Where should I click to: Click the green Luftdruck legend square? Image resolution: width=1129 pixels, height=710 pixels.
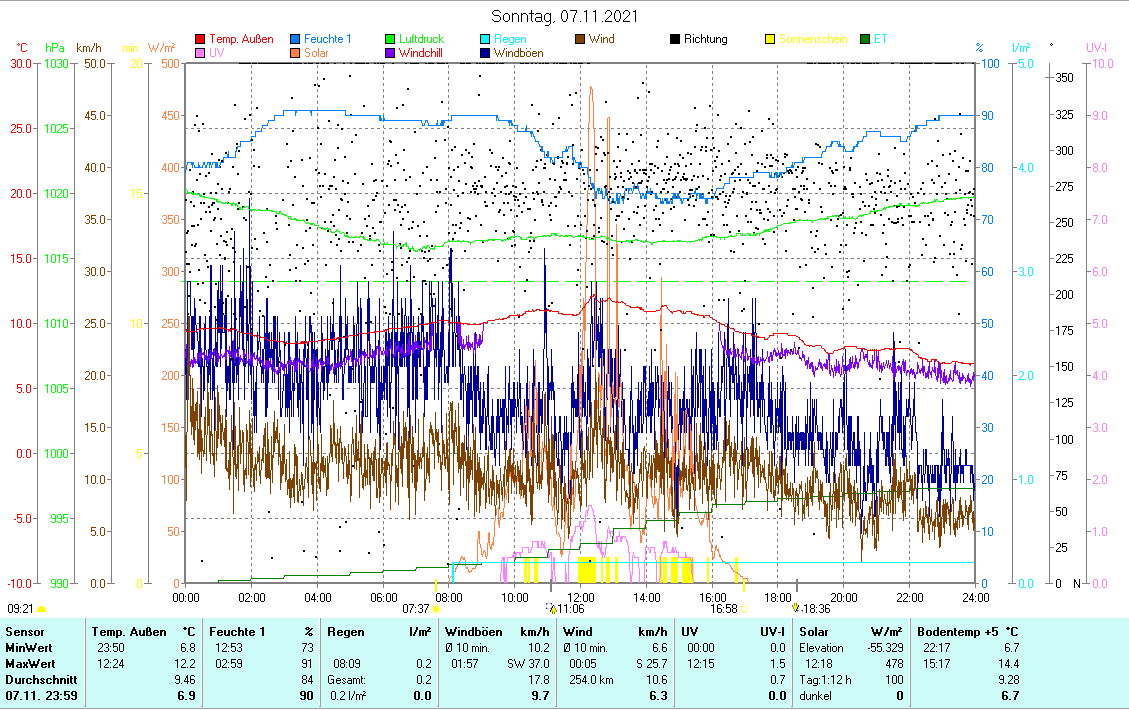[391, 40]
